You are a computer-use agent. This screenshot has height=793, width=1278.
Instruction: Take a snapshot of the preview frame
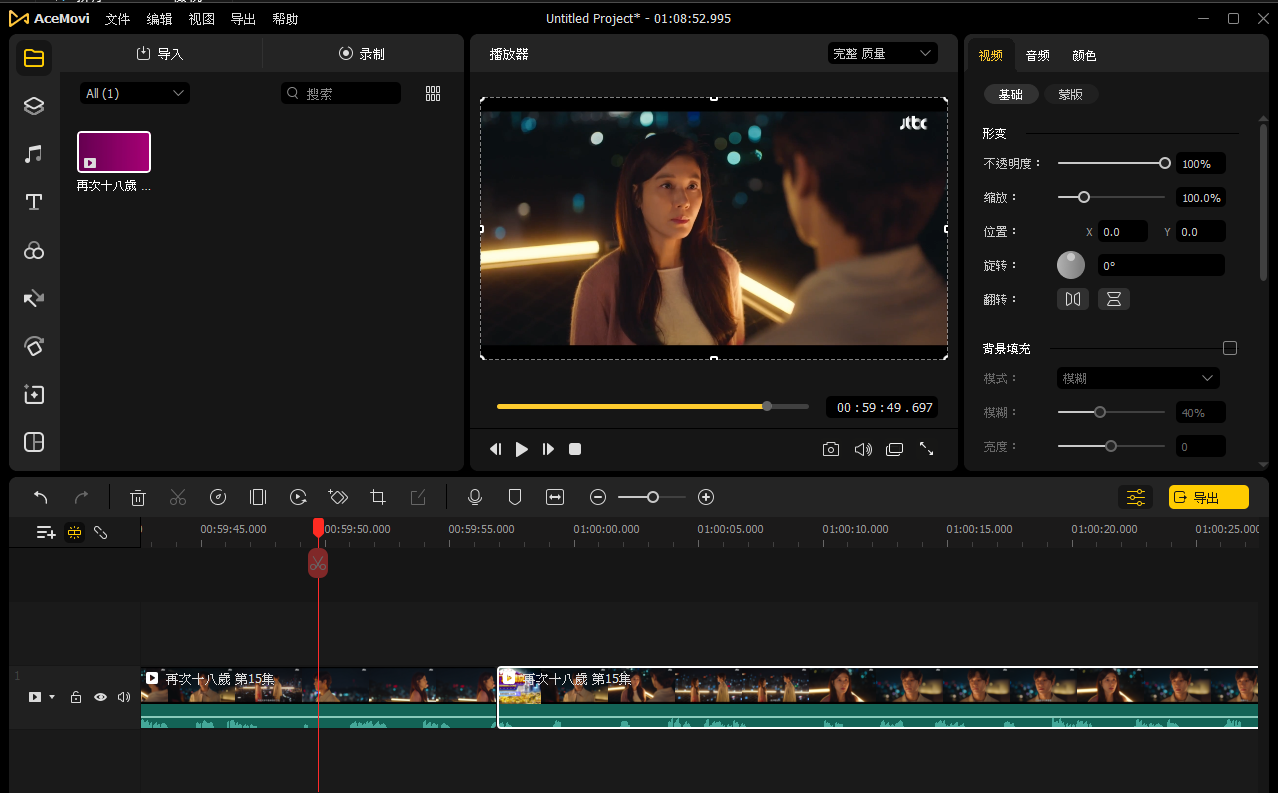click(831, 449)
